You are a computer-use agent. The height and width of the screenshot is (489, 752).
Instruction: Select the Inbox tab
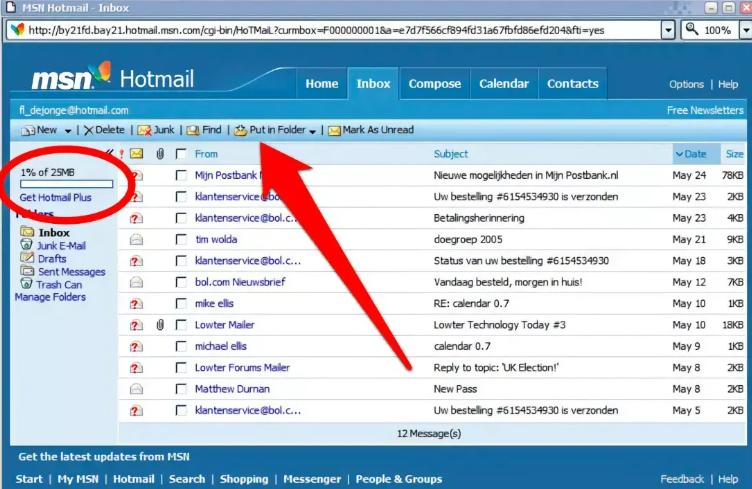pos(373,83)
